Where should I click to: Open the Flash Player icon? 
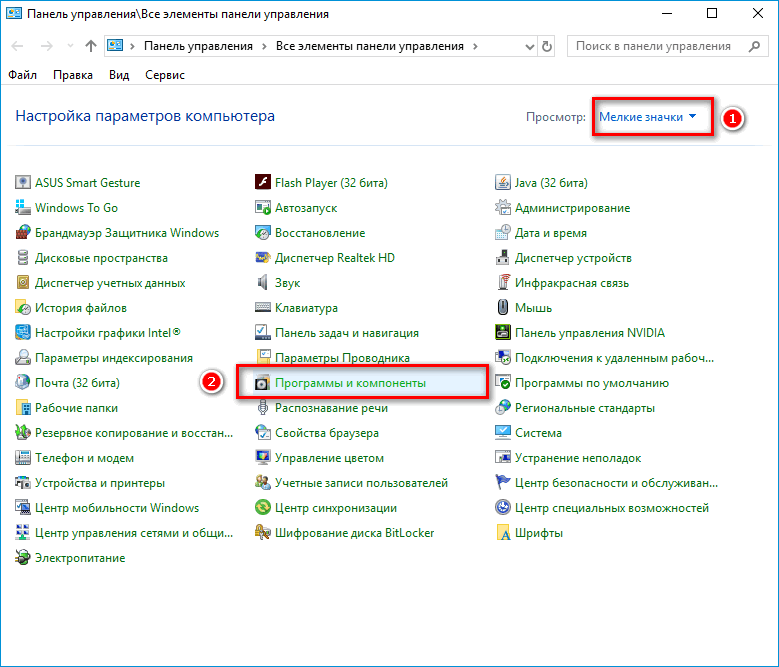coord(264,183)
